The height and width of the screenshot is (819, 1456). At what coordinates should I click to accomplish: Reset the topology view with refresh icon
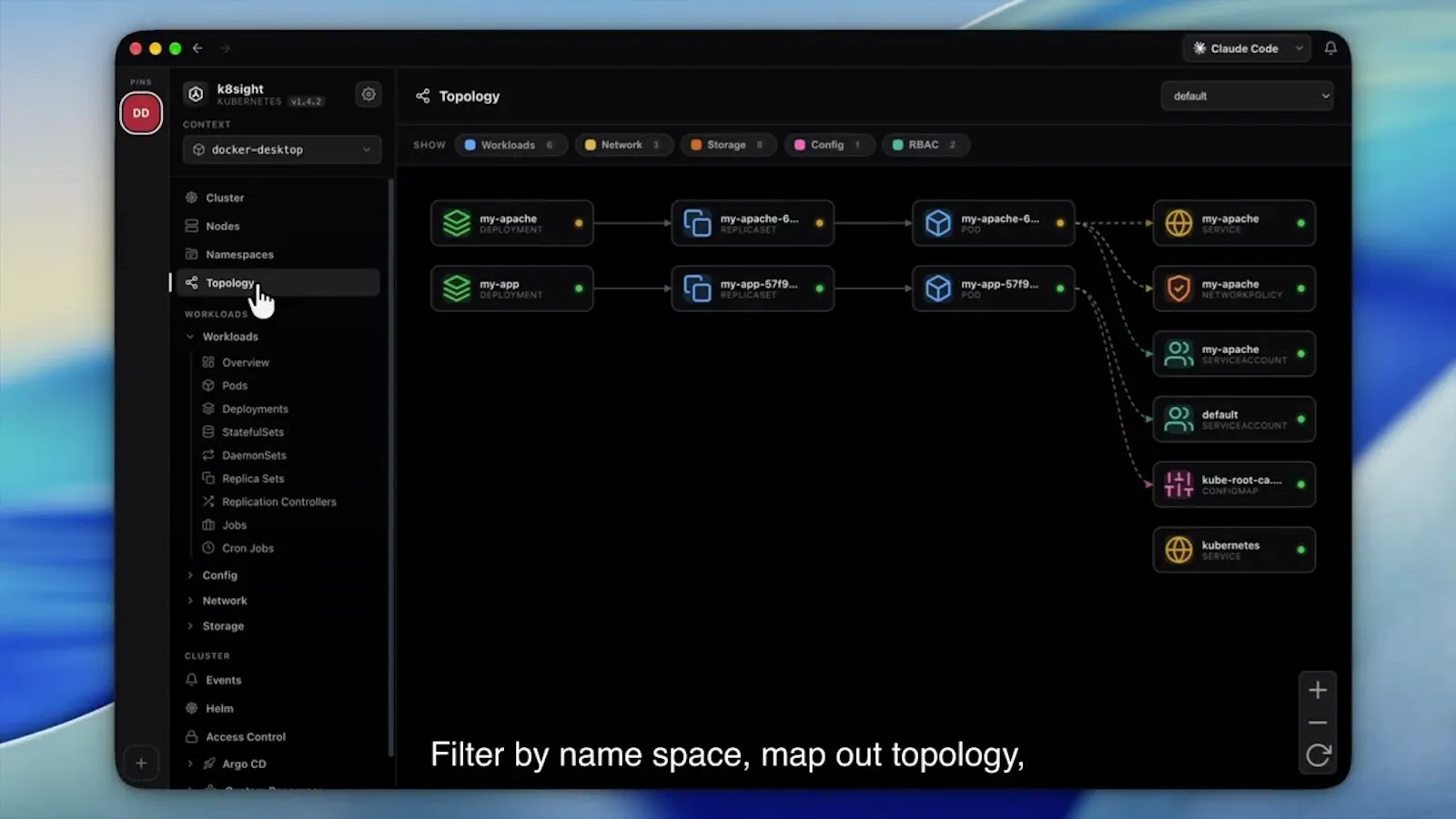(x=1317, y=754)
